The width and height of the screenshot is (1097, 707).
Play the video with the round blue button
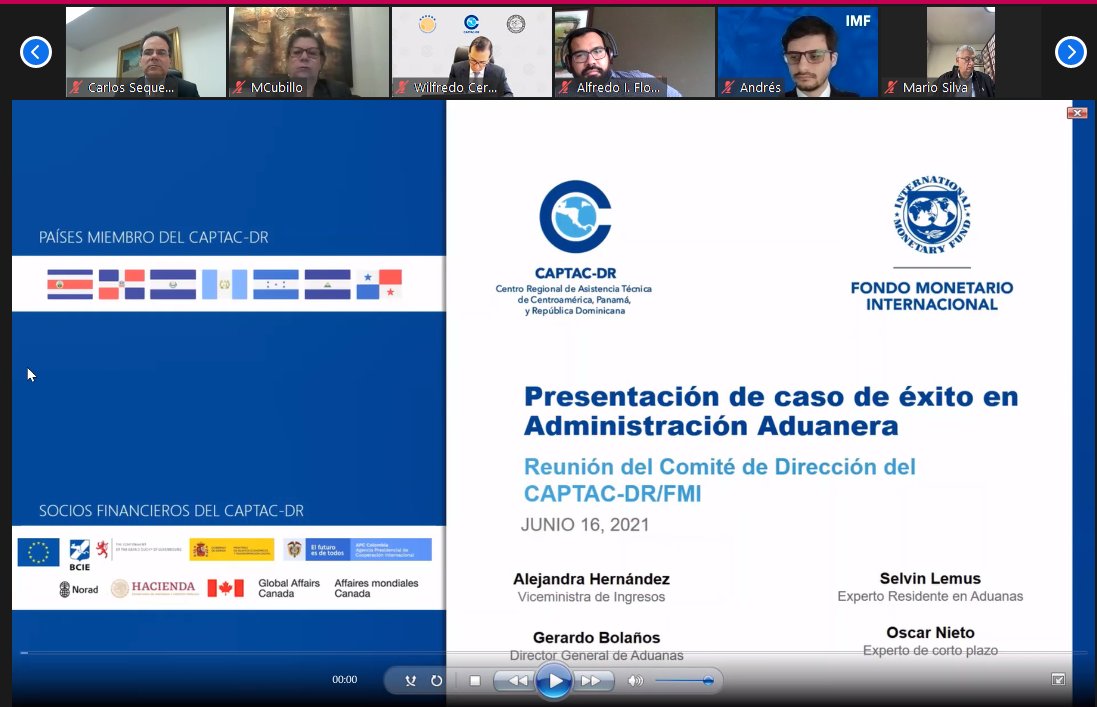(554, 680)
